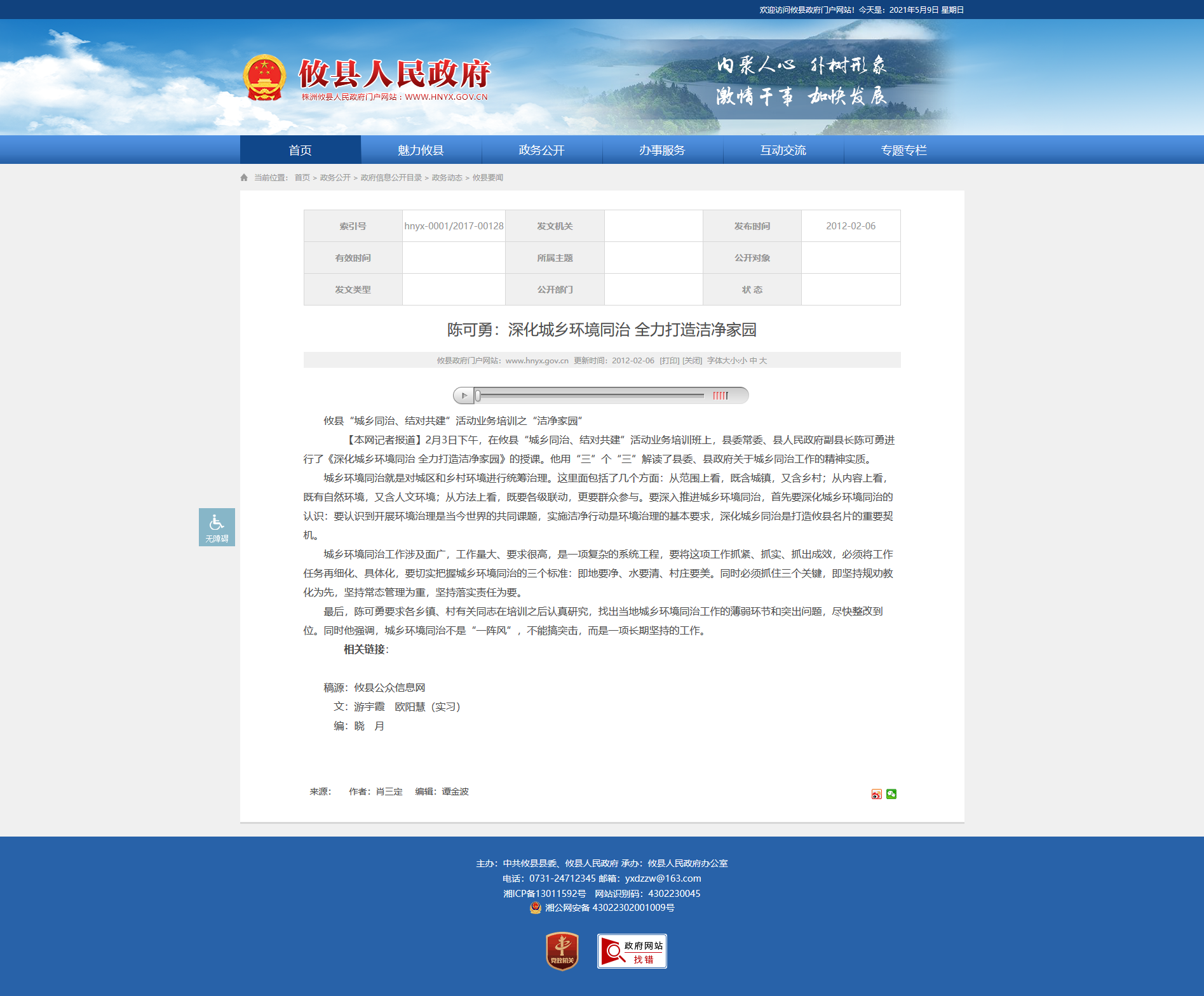
Task: Open the 政务公开 navigation menu
Action: point(542,150)
